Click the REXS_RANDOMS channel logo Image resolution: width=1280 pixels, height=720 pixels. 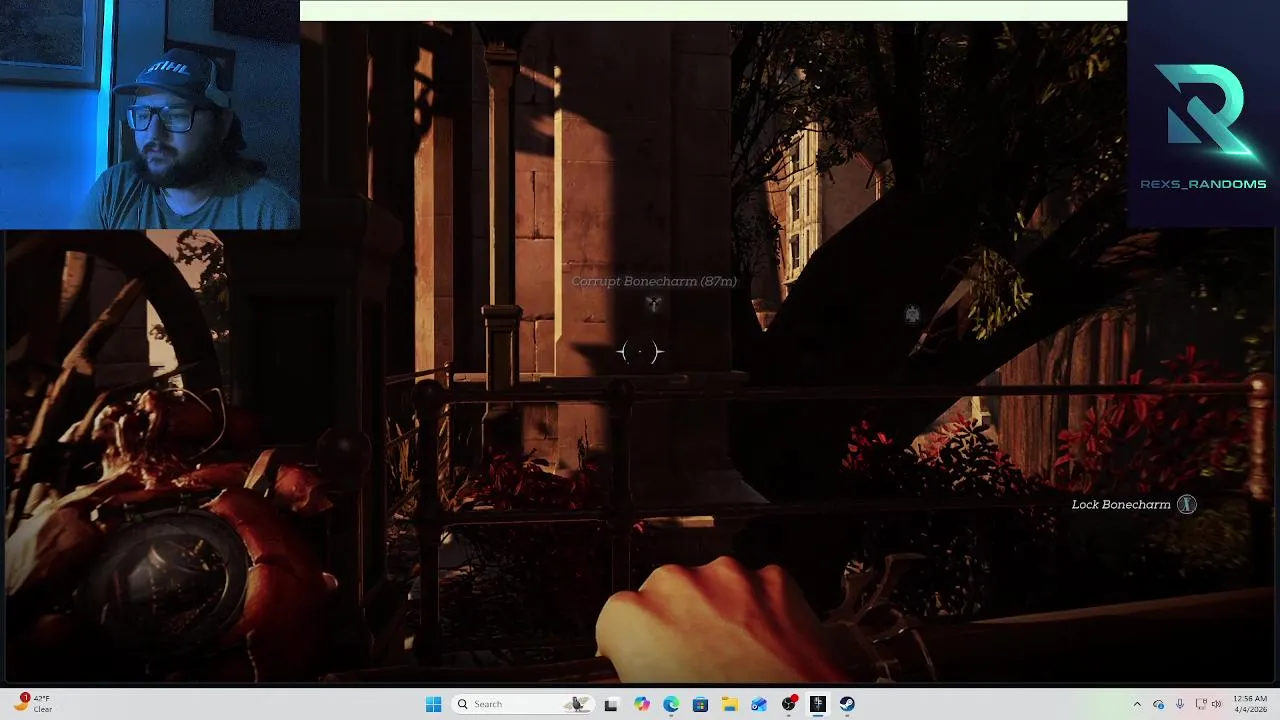1203,124
